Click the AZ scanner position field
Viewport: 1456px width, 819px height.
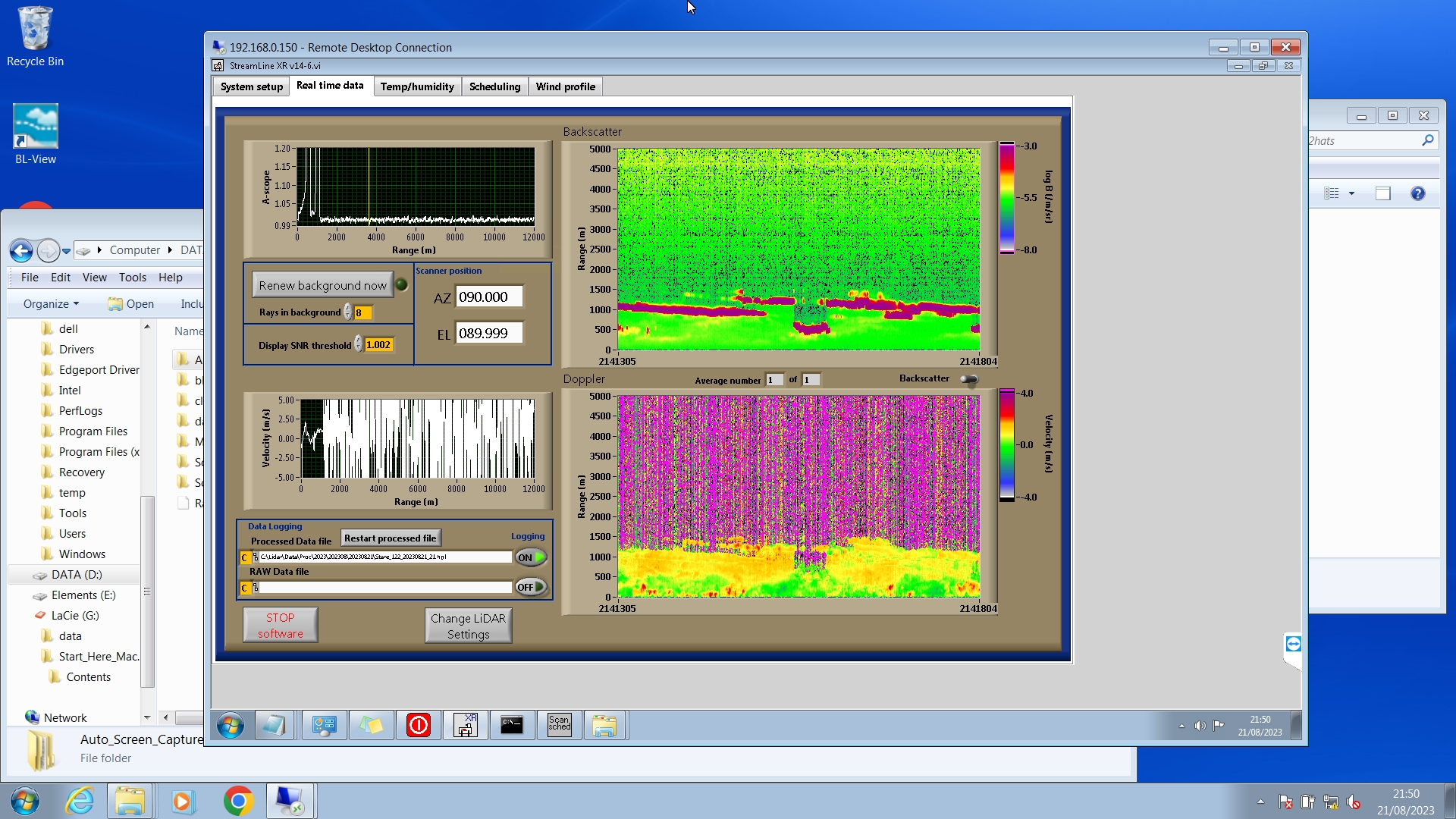(489, 297)
